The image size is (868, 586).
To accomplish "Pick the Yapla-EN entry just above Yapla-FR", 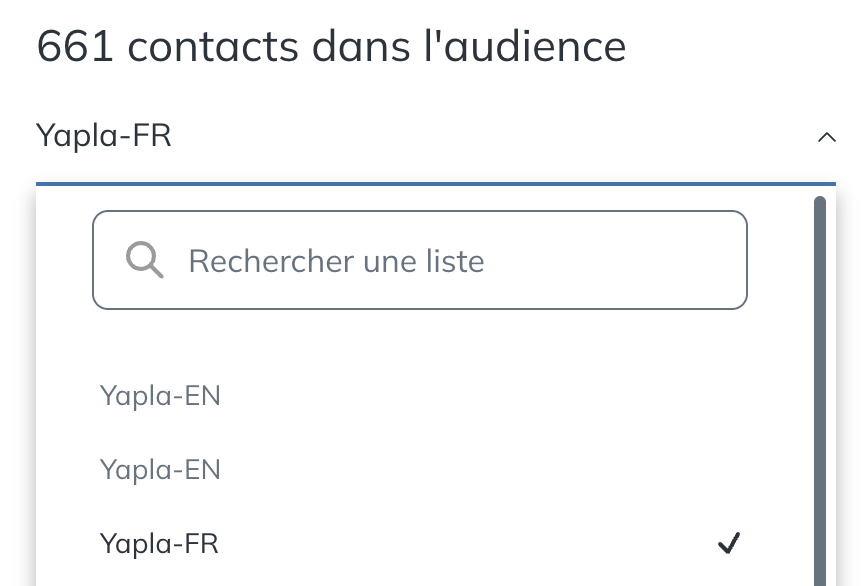I will (160, 470).
